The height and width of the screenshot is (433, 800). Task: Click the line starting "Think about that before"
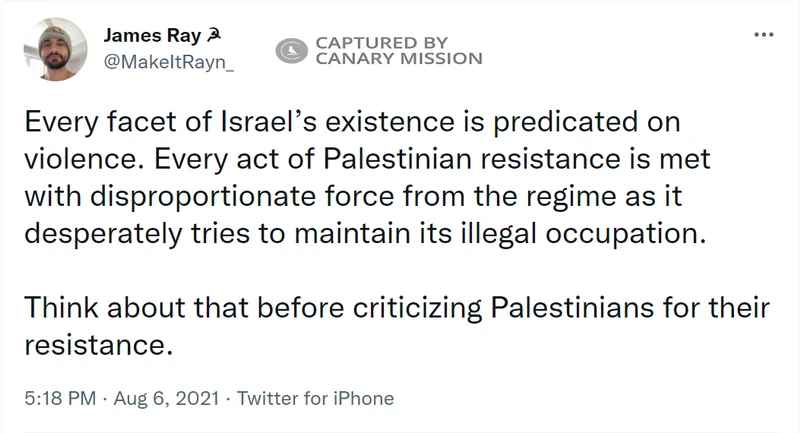397,309
